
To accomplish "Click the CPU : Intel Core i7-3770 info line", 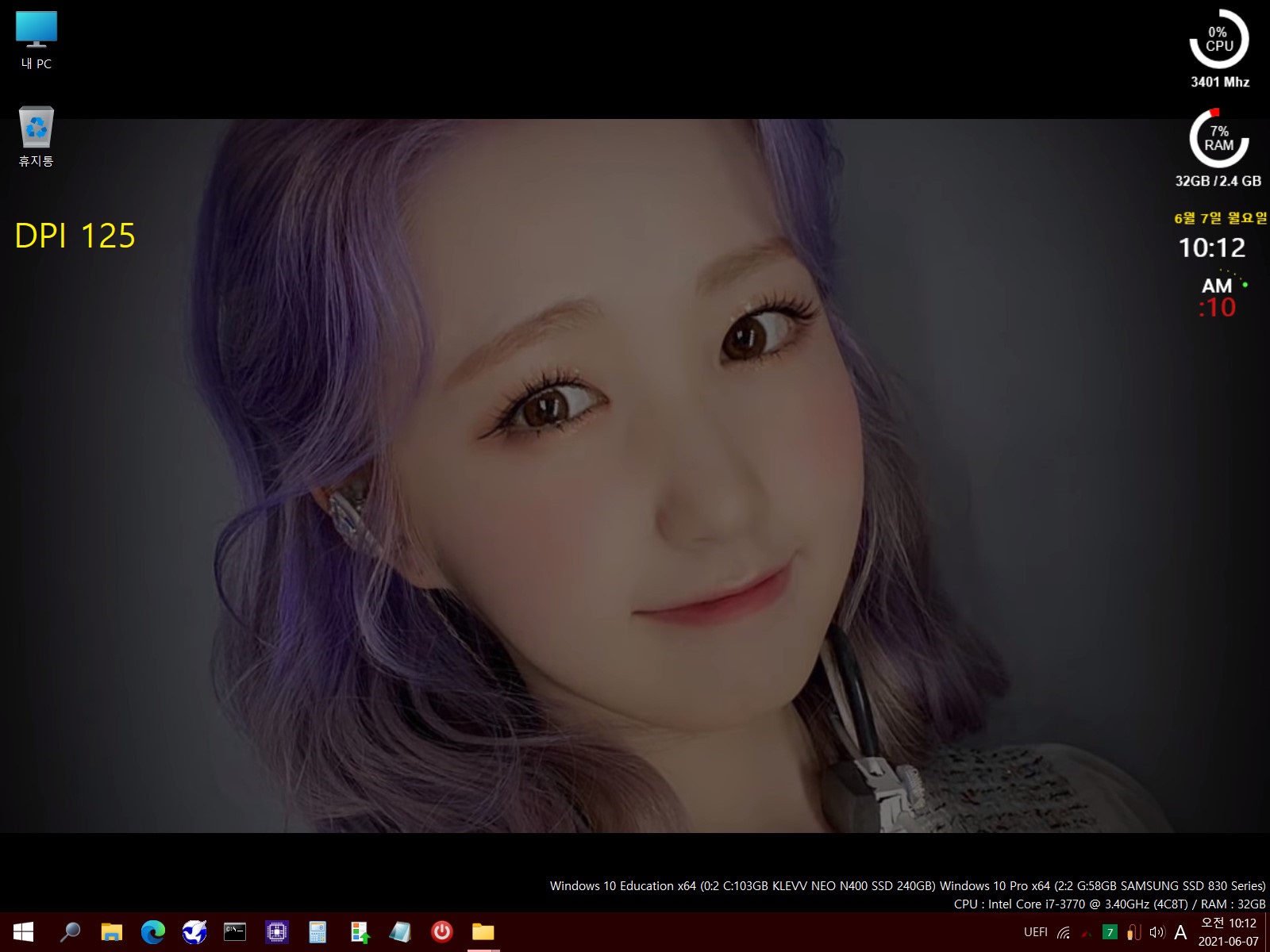I will (1110, 904).
